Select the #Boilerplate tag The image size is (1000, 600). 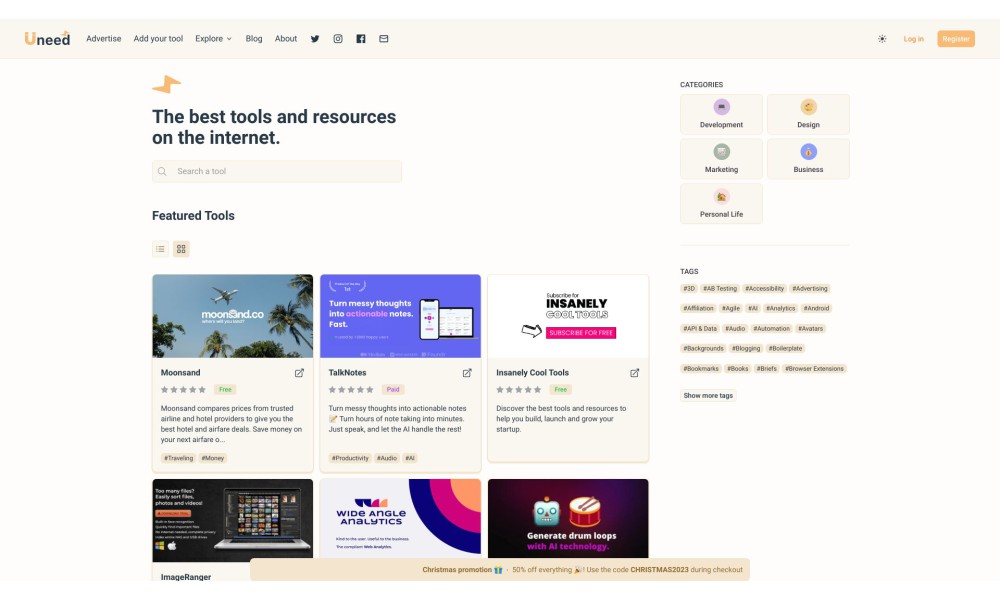pos(786,349)
